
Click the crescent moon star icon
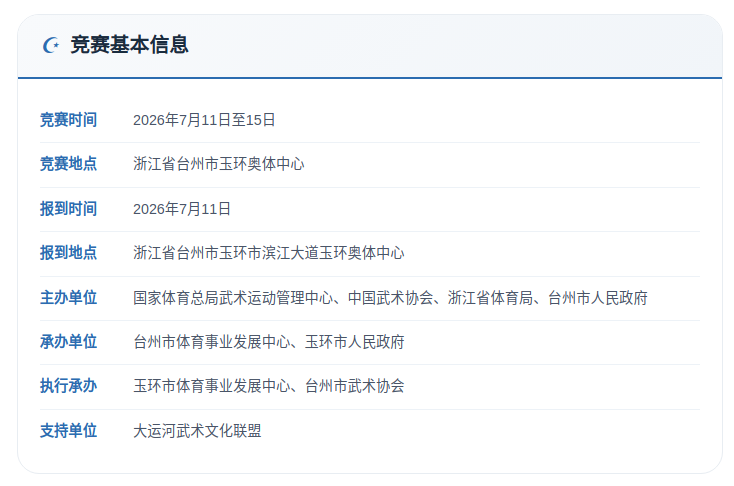(51, 46)
